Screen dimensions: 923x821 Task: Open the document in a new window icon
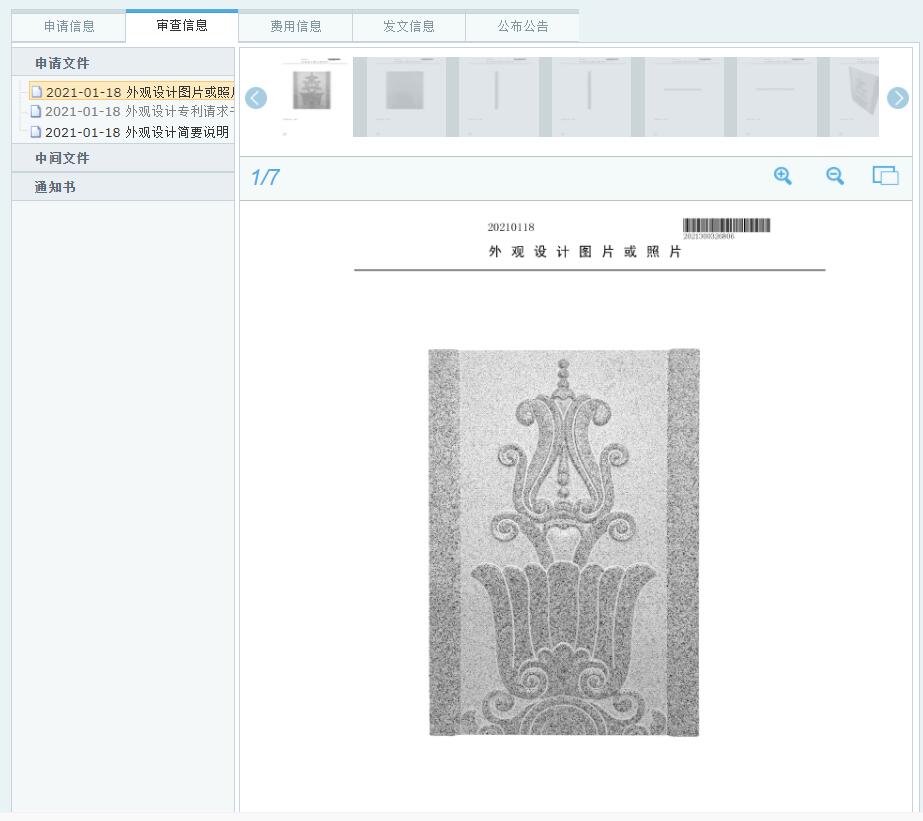click(885, 176)
